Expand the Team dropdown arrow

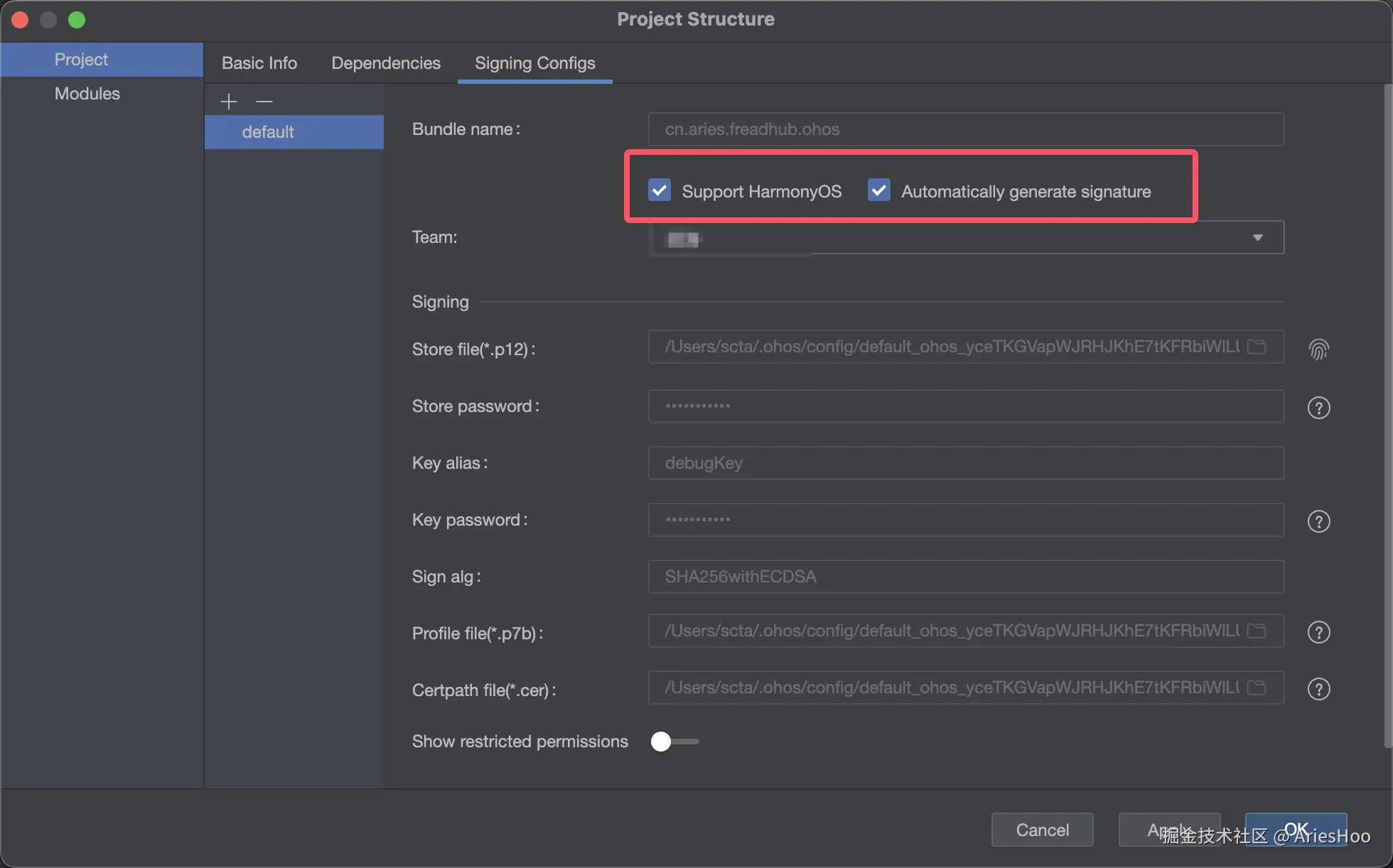pos(1257,237)
